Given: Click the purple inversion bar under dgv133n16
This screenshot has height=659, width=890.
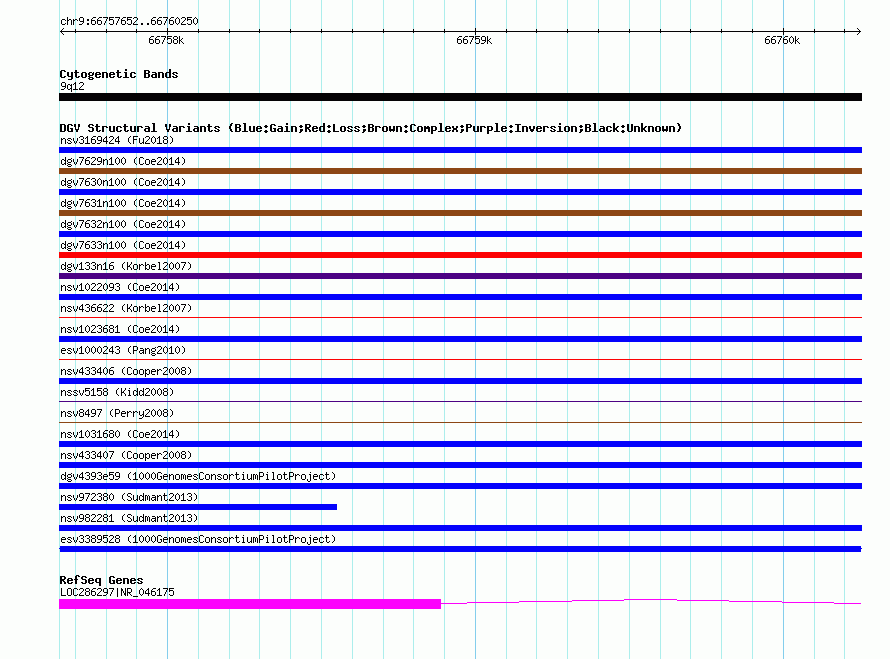Looking at the screenshot, I should (x=460, y=276).
